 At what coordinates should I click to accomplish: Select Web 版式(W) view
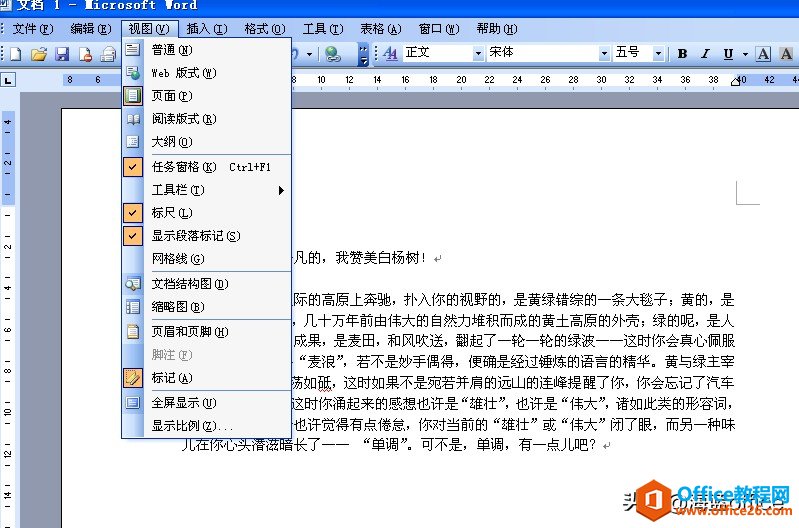(x=207, y=72)
